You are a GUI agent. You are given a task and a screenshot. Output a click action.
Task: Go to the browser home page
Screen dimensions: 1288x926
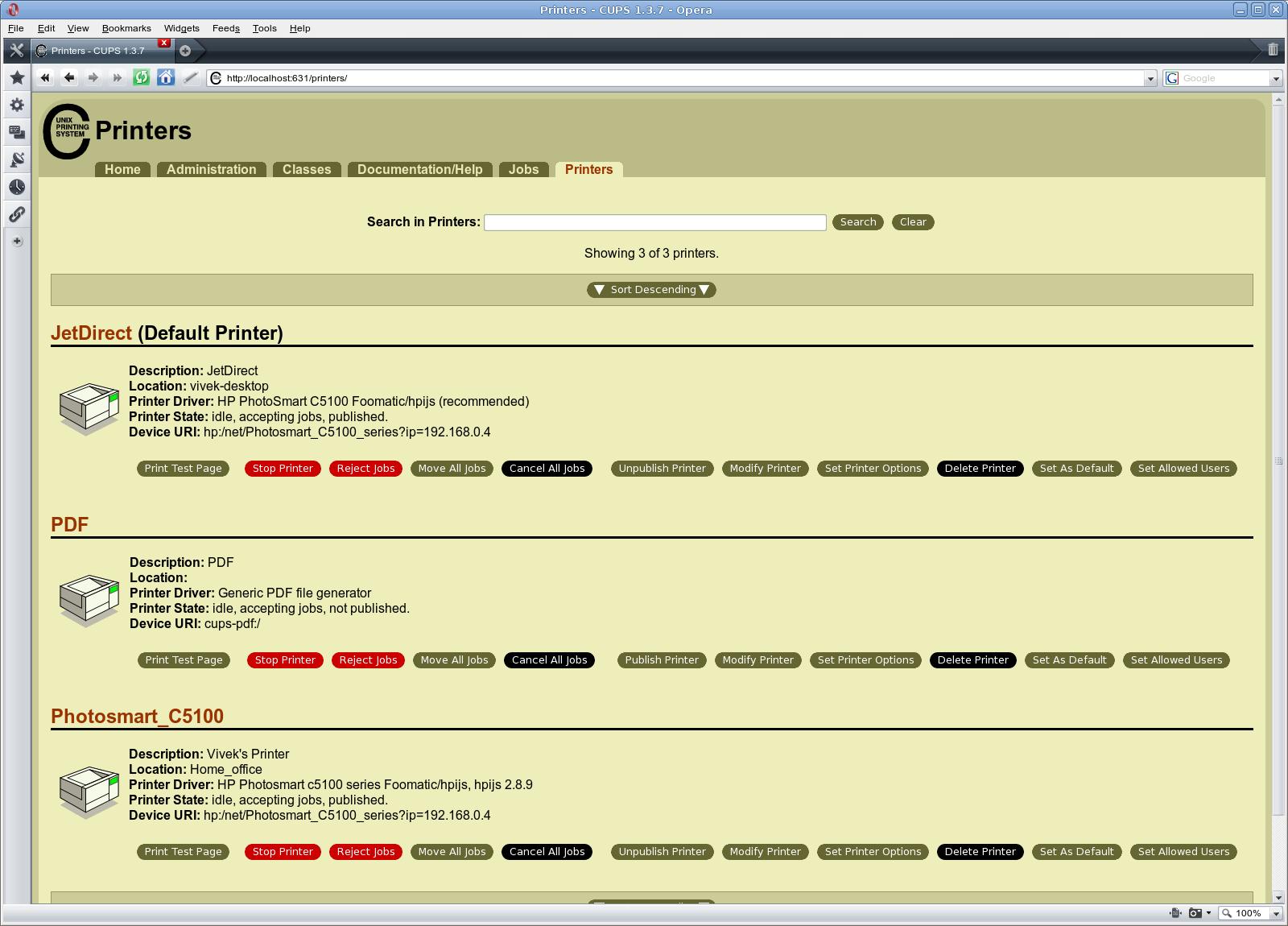pos(166,78)
